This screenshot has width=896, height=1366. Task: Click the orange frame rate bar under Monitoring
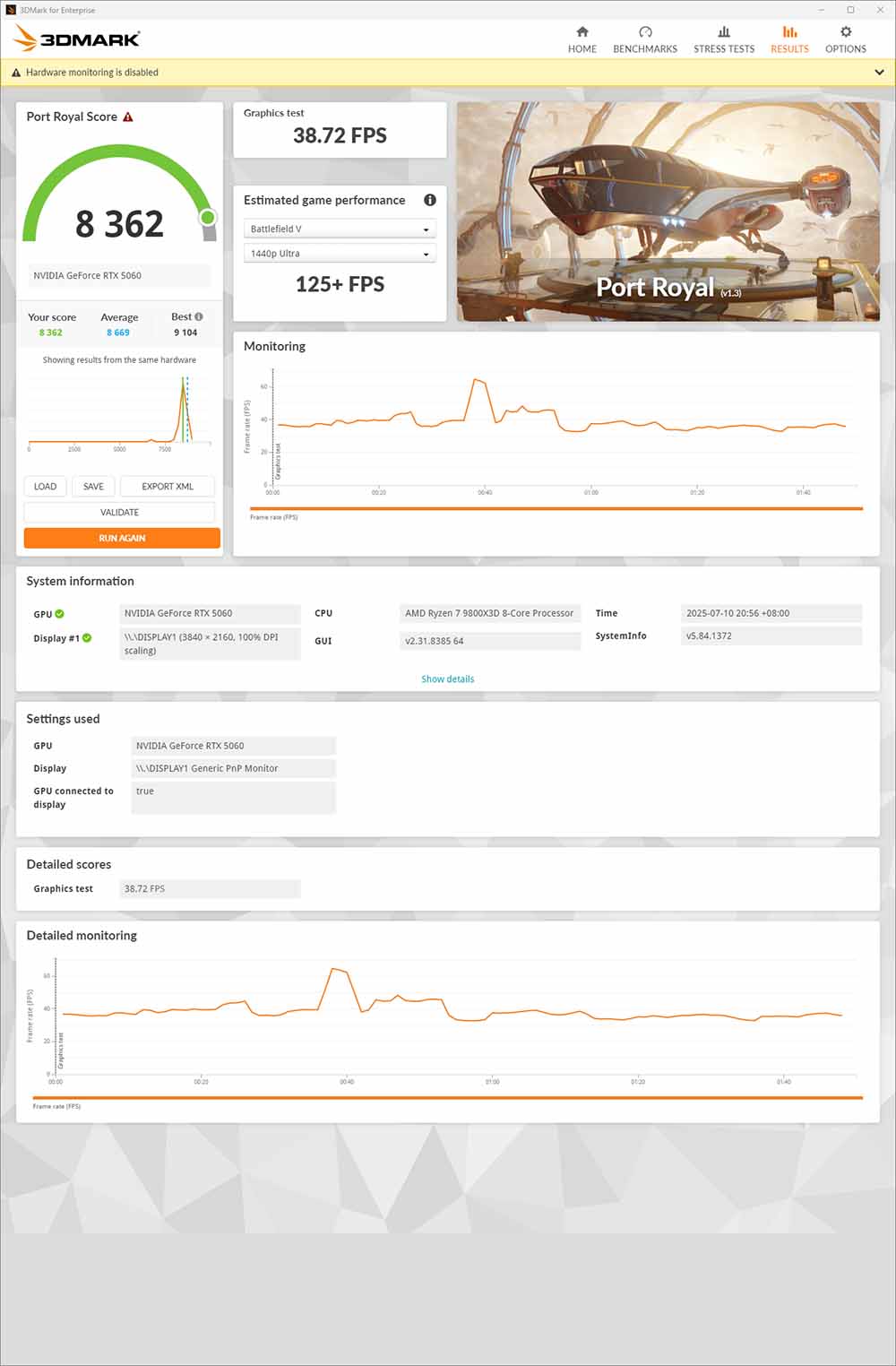pyautogui.click(x=556, y=508)
